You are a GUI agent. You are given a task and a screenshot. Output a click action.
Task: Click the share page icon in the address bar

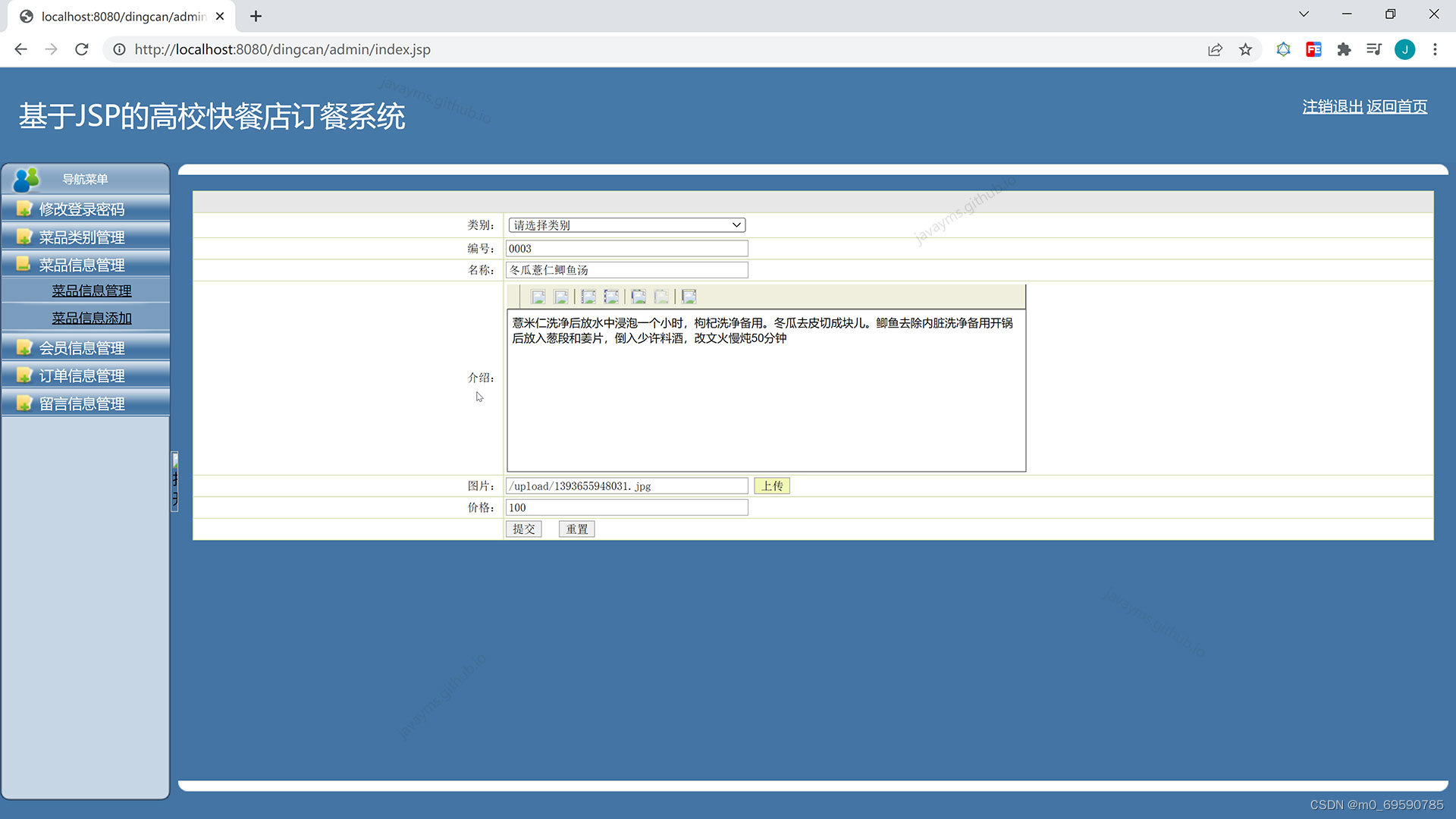point(1215,49)
